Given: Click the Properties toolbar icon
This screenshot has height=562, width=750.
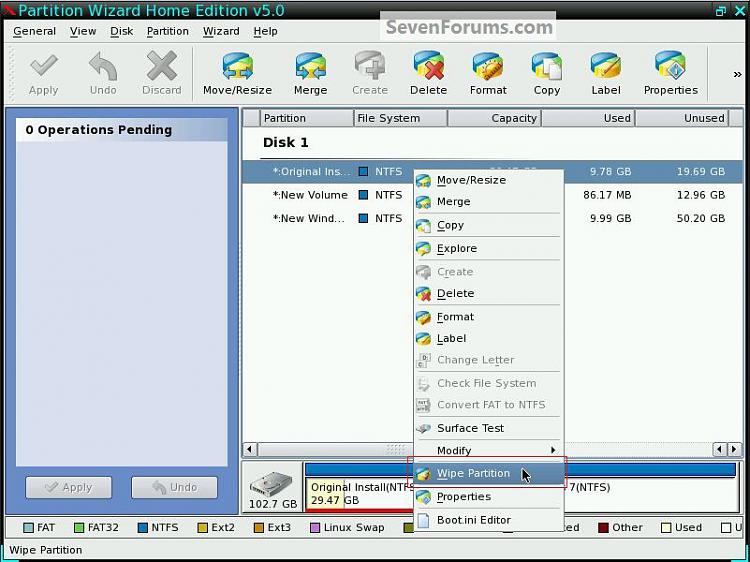Looking at the screenshot, I should [671, 66].
